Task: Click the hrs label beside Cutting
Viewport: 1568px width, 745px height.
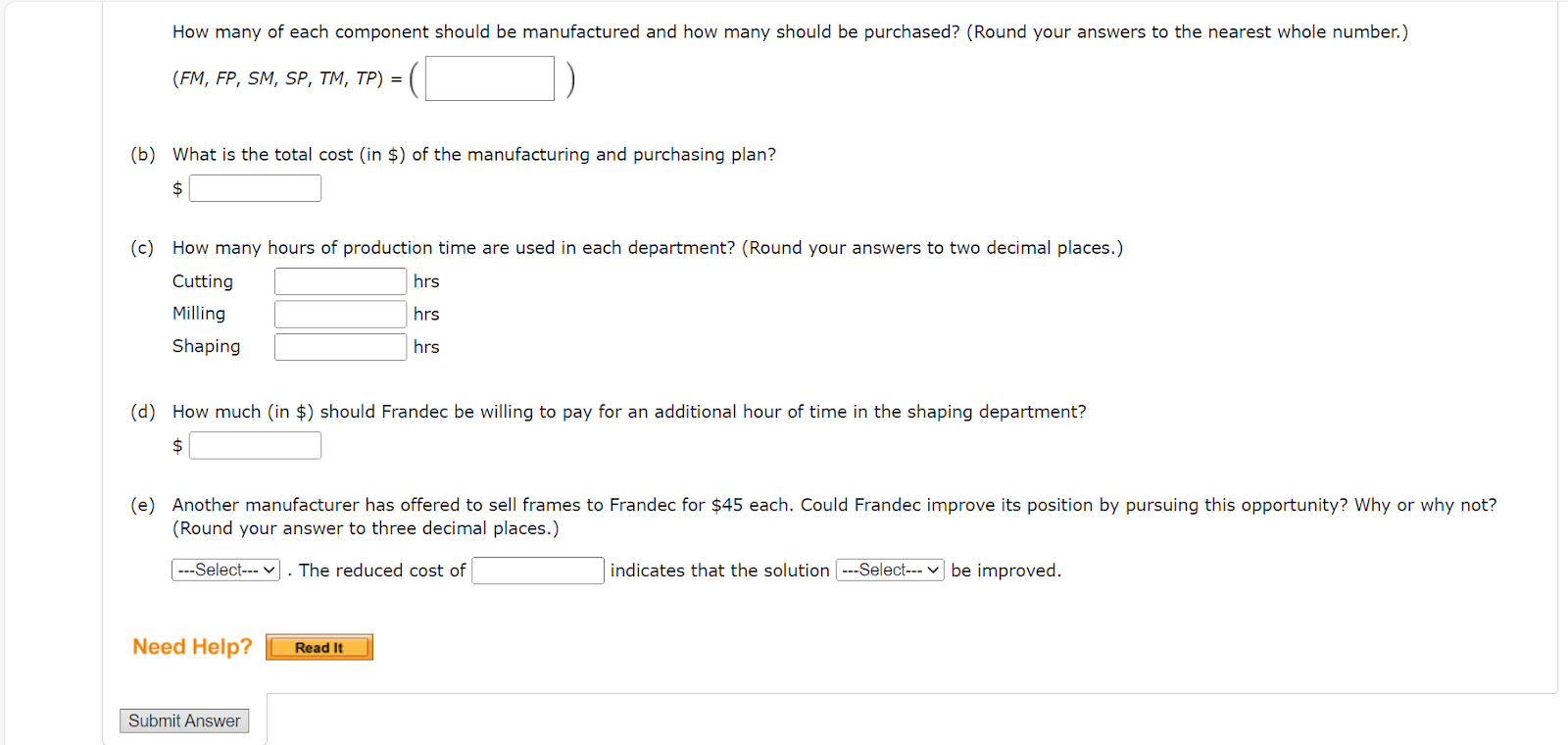Action: coord(425,281)
